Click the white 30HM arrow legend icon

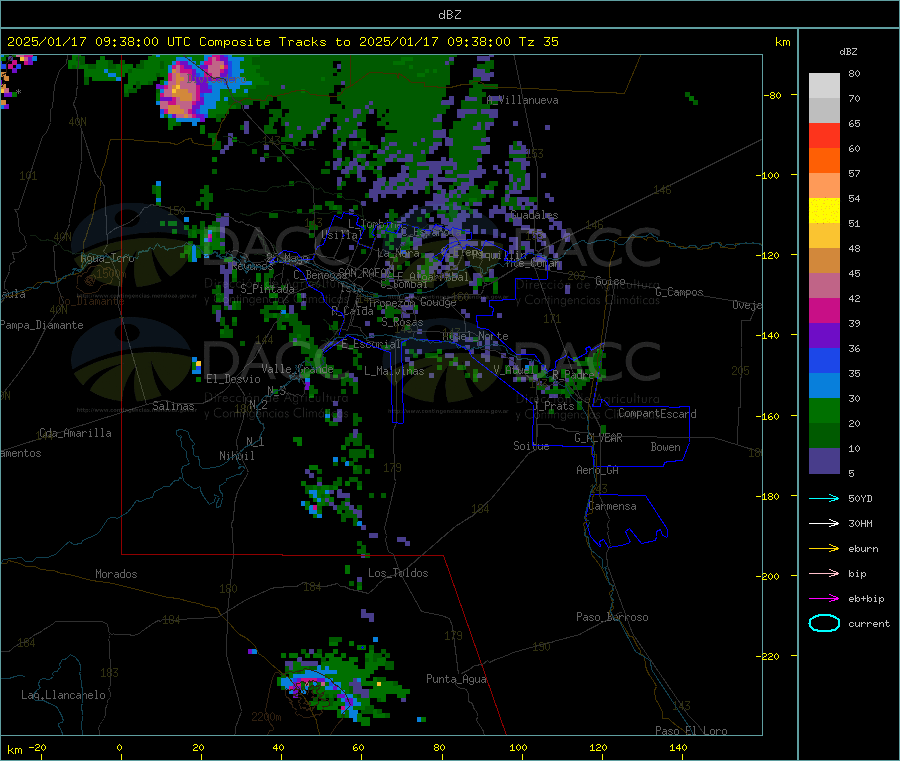coord(824,523)
